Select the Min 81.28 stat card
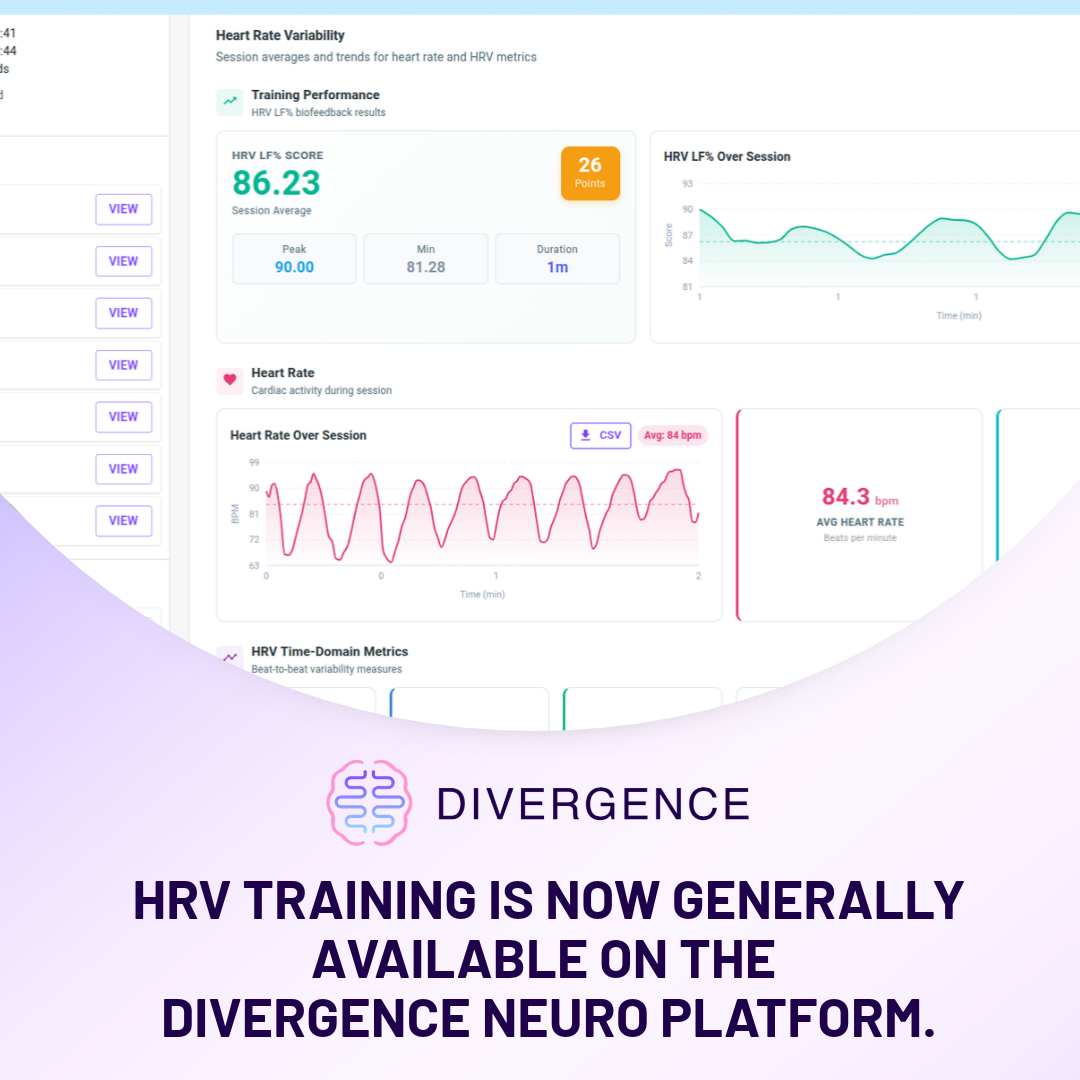Viewport: 1080px width, 1080px height. tap(426, 259)
